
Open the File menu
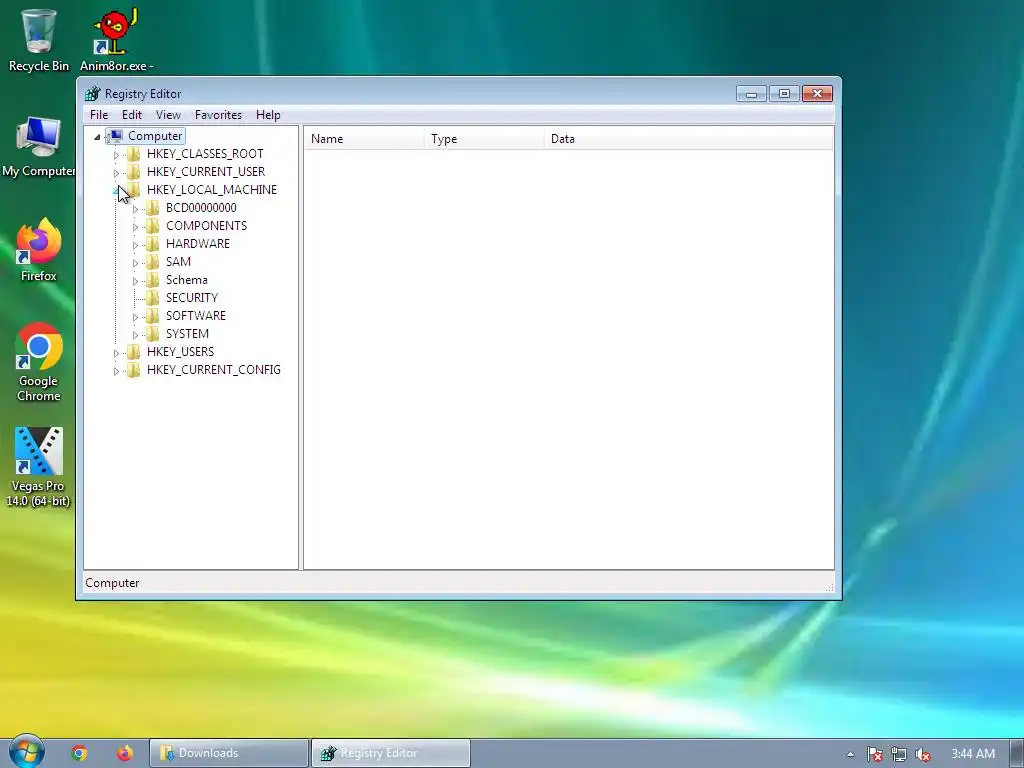(99, 115)
